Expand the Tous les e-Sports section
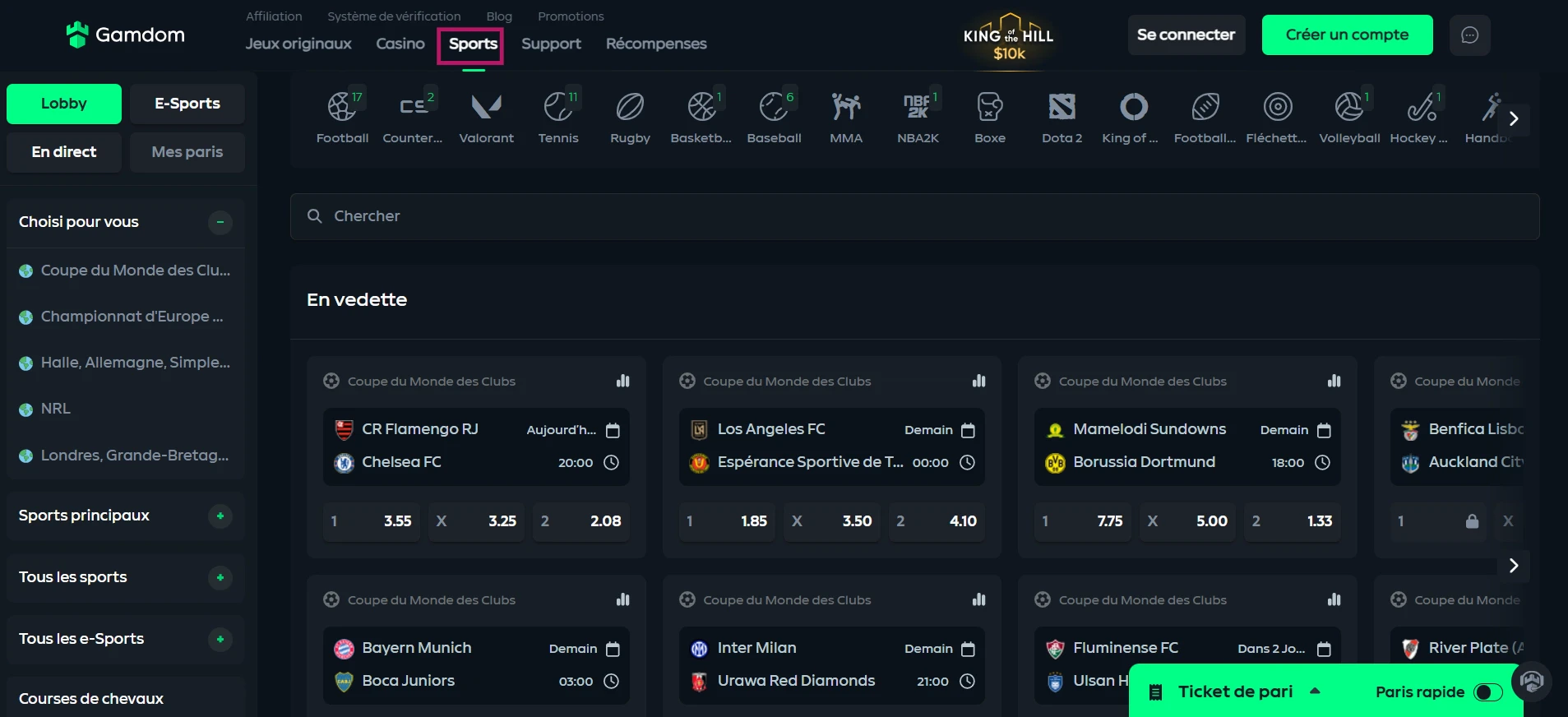This screenshot has width=1568, height=717. coord(220,639)
